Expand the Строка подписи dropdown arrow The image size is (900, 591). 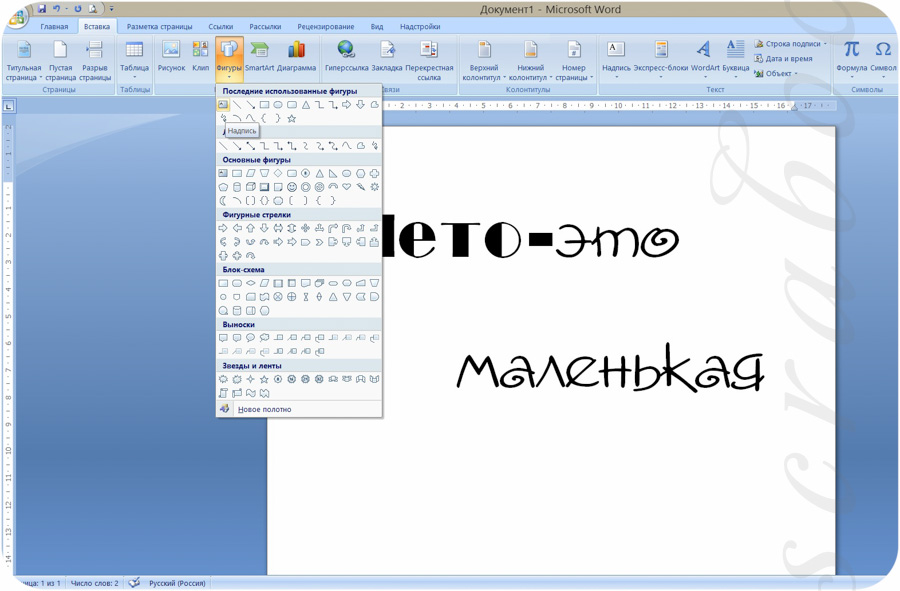(825, 44)
